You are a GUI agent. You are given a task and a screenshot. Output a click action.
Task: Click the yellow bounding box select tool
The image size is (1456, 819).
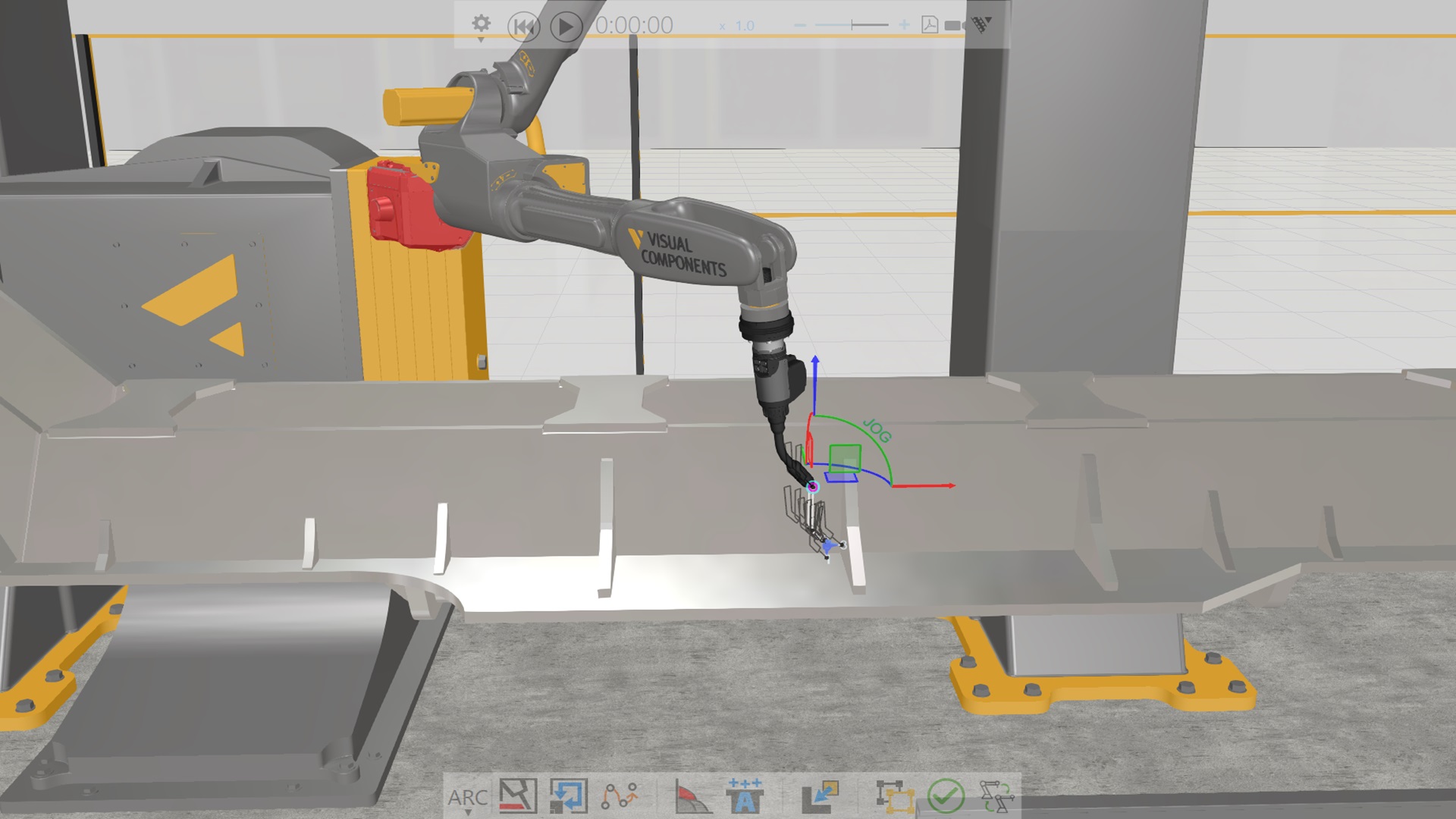coord(896,796)
